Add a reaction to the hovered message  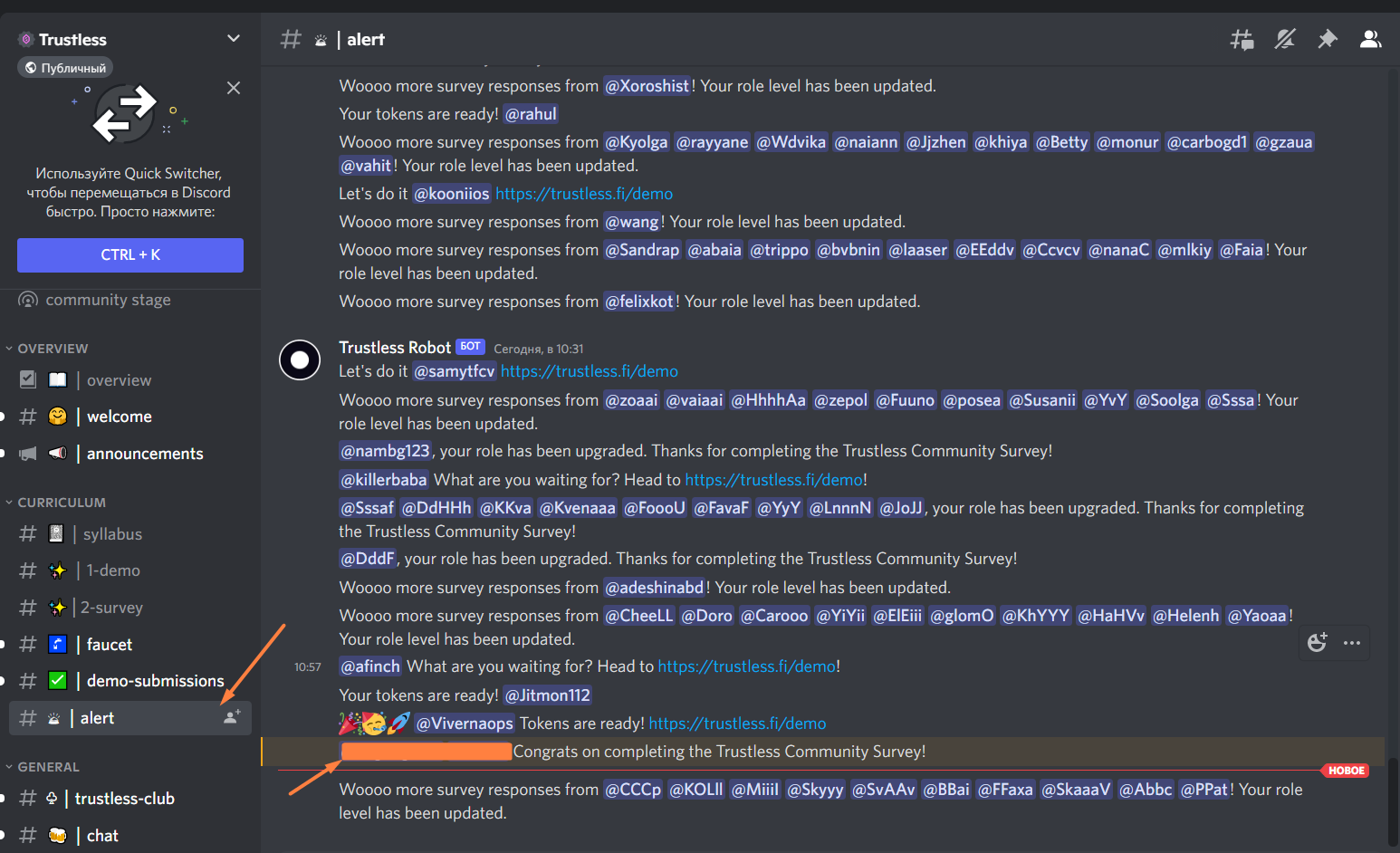coord(1318,643)
